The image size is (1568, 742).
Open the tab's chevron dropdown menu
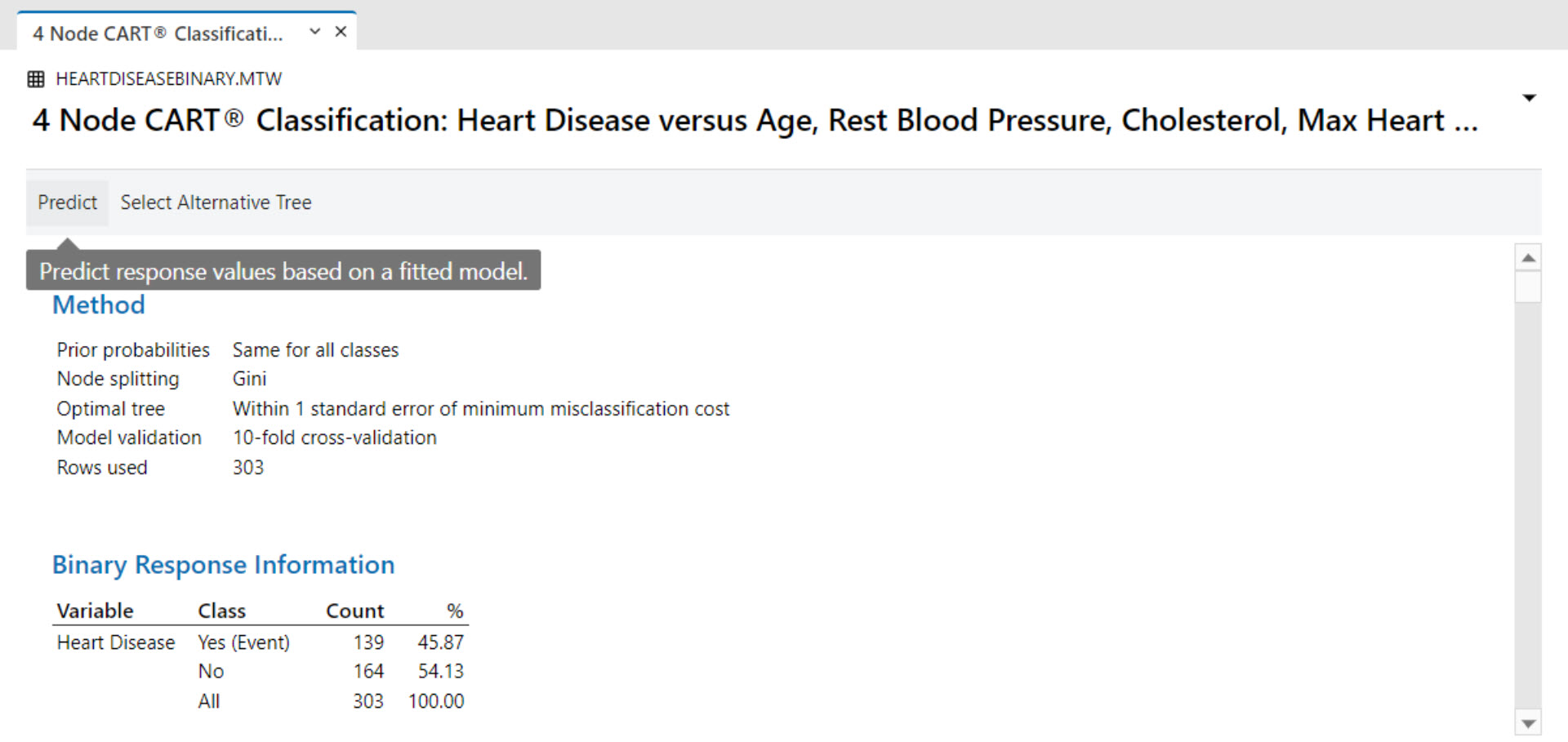pyautogui.click(x=314, y=30)
